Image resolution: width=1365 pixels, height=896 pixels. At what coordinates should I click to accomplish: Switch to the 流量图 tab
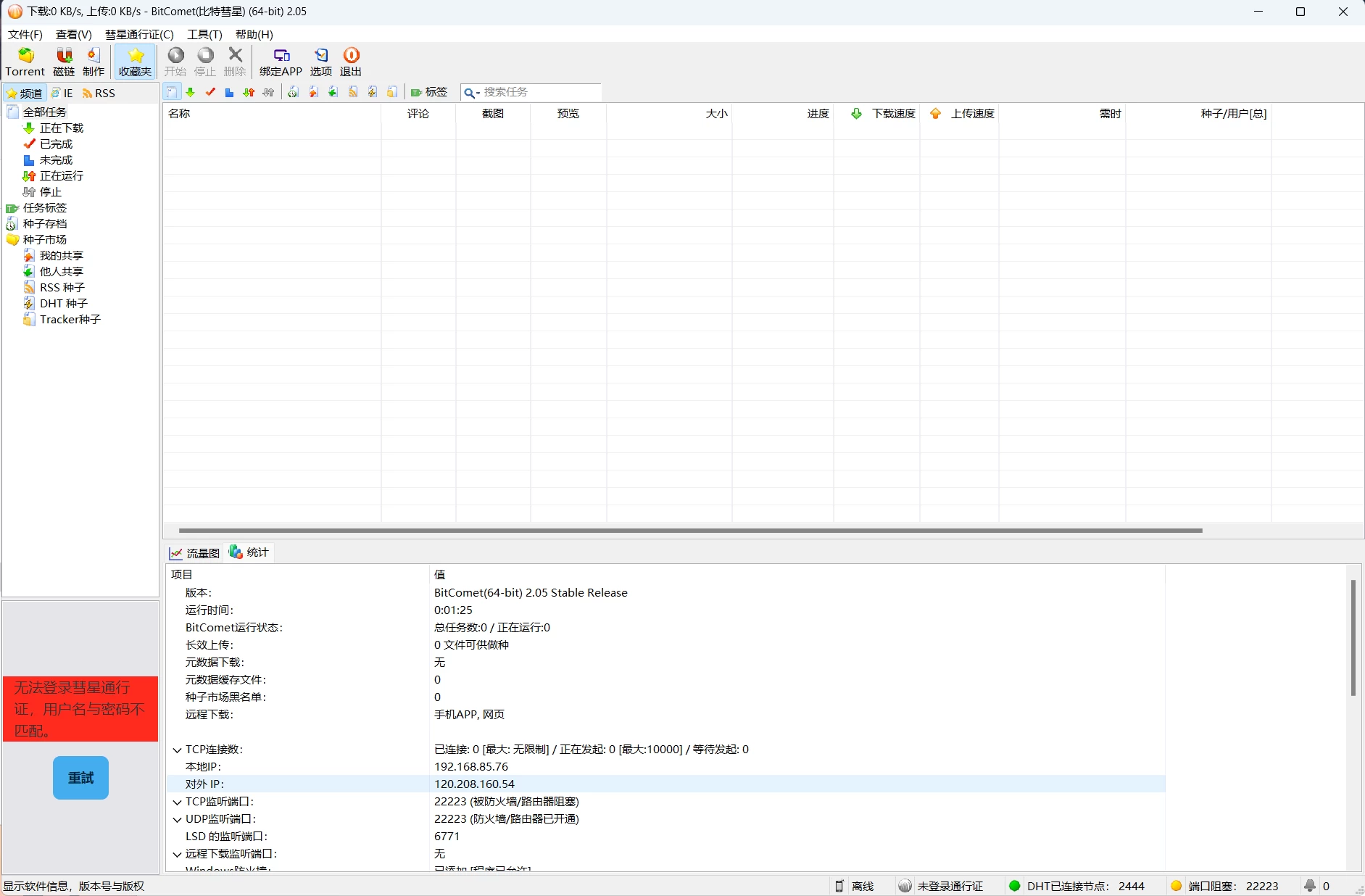[195, 553]
